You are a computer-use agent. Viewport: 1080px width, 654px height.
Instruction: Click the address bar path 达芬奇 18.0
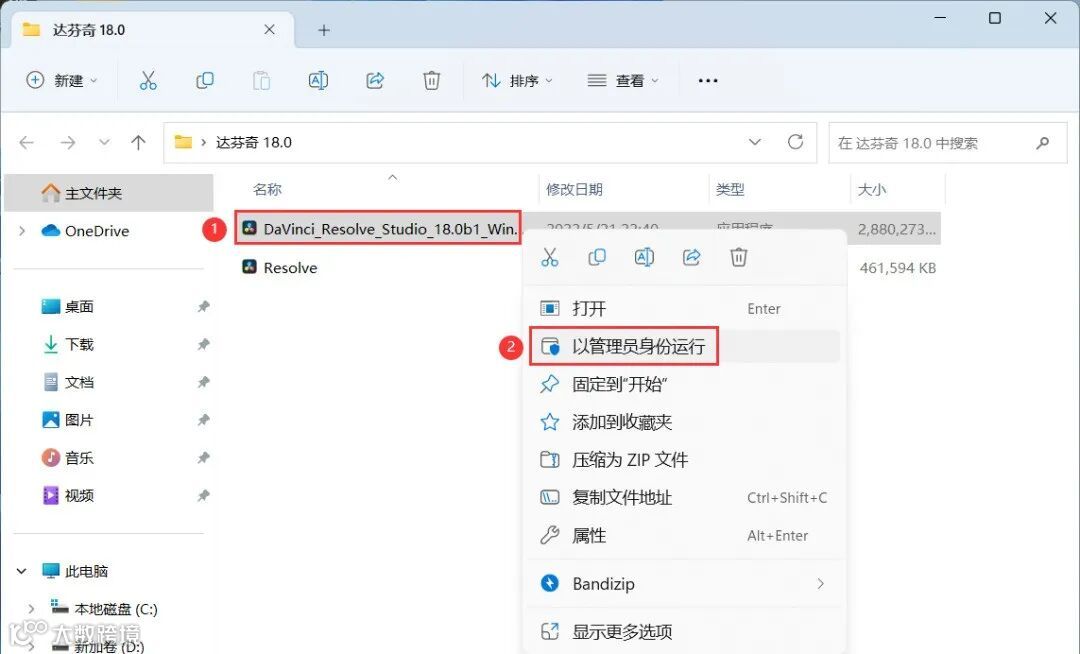254,143
